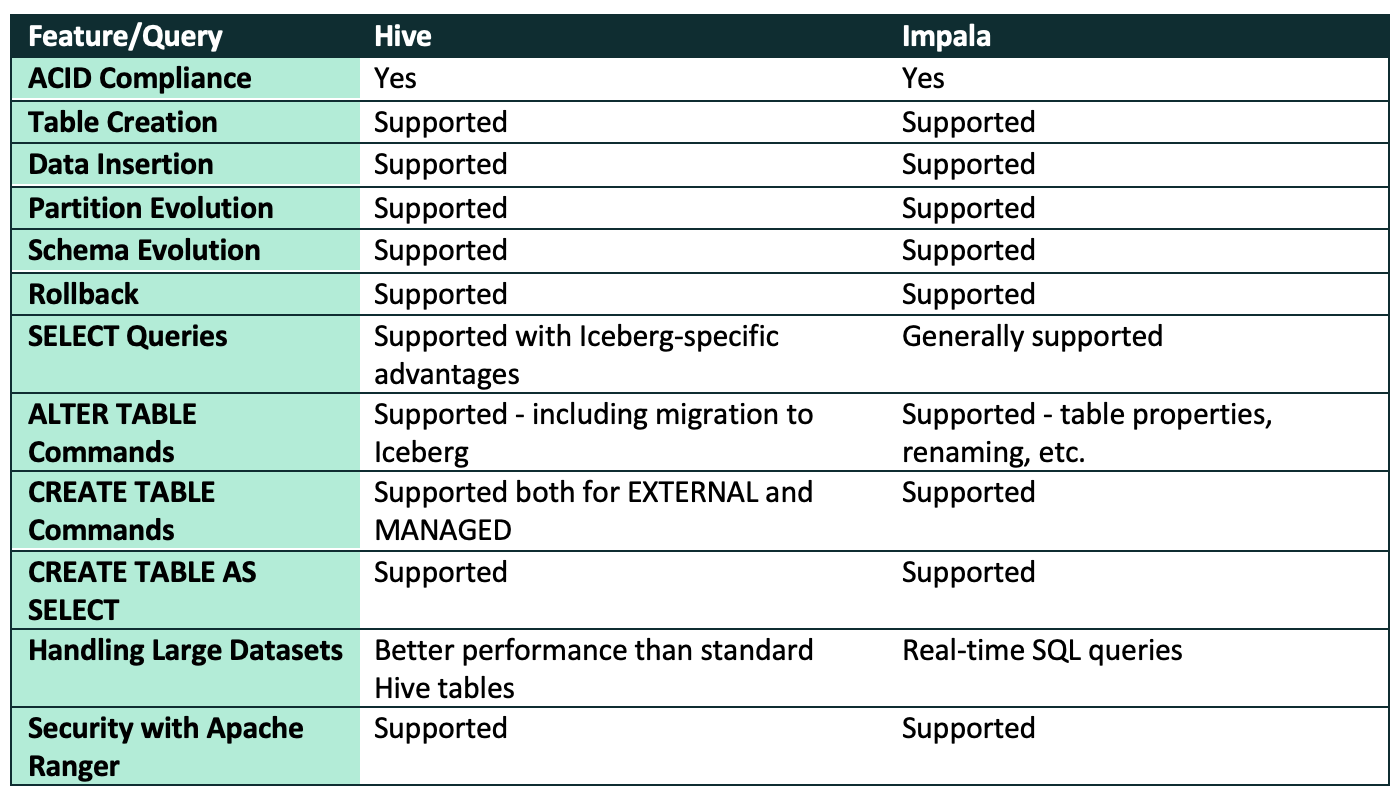Screen dimensions: 1400x800
Task: Click the Schema Evolution row label
Action: click(144, 250)
